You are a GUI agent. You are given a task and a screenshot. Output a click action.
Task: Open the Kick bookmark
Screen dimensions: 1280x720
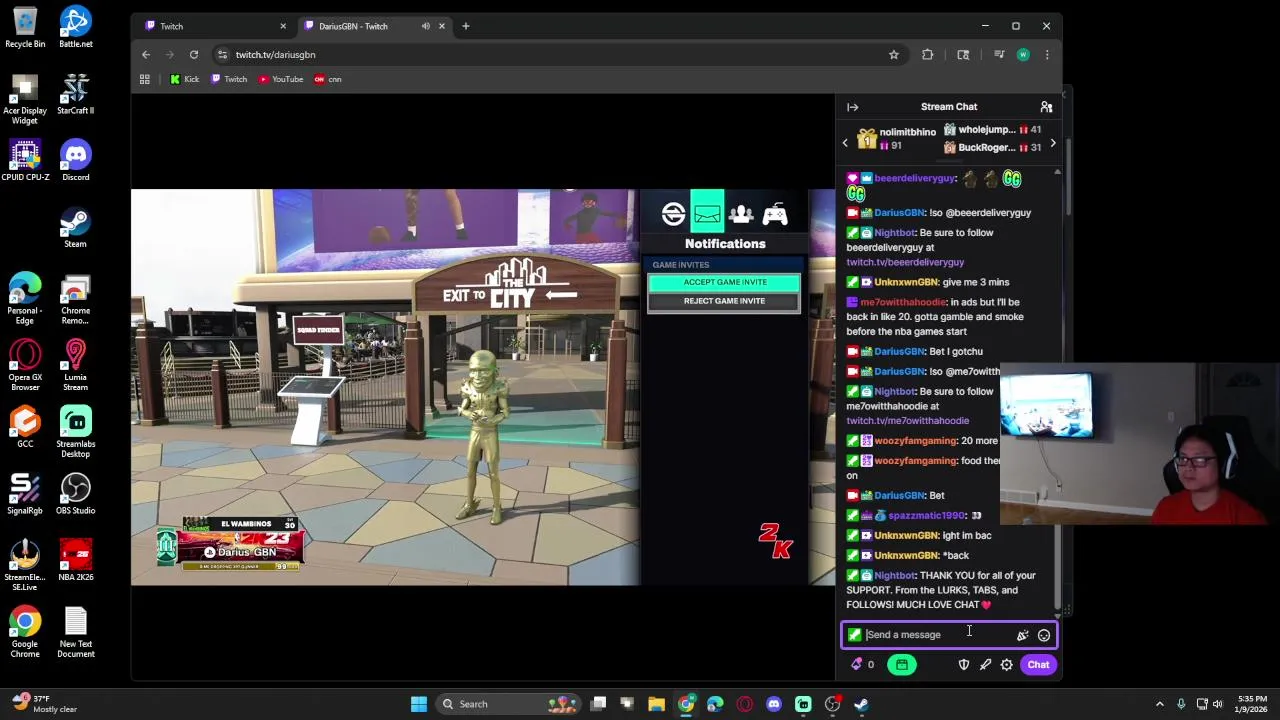pos(184,79)
